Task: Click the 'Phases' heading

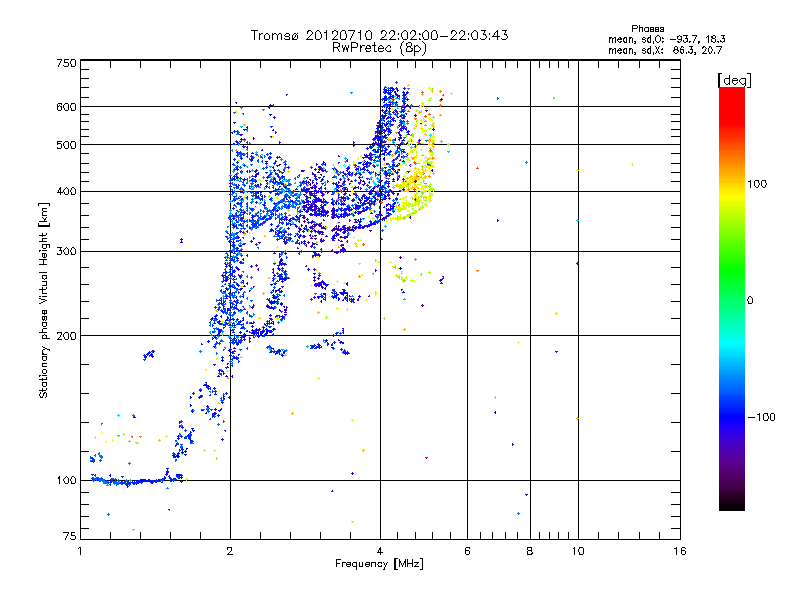Action: click(647, 29)
